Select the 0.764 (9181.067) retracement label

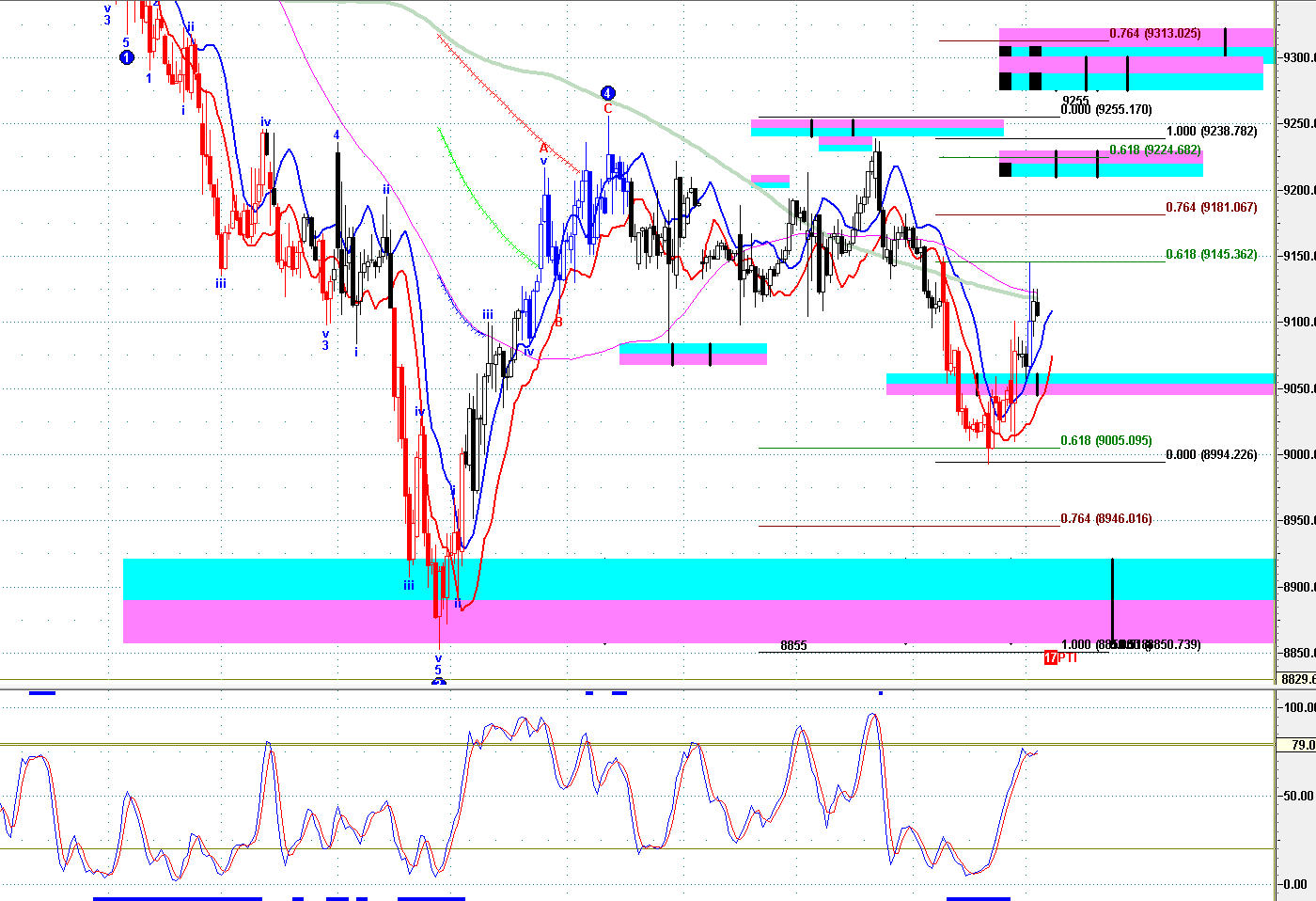tap(1211, 208)
